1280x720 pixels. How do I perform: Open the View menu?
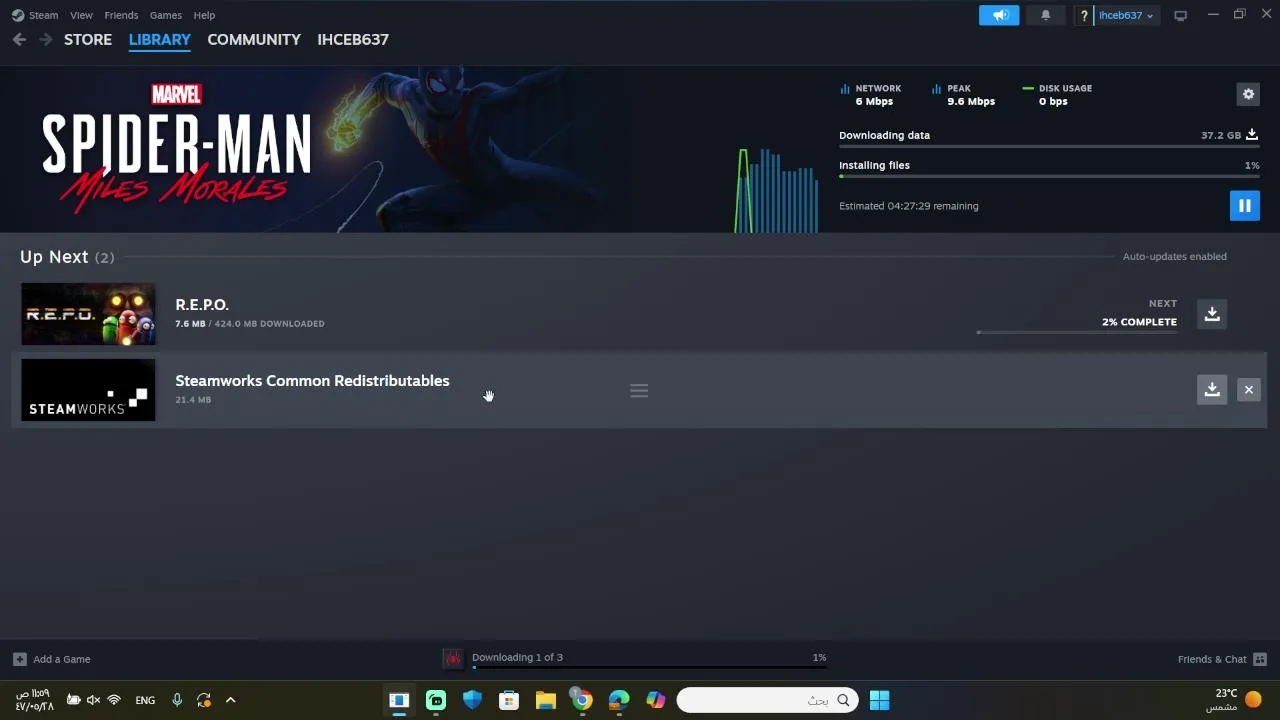[x=81, y=15]
